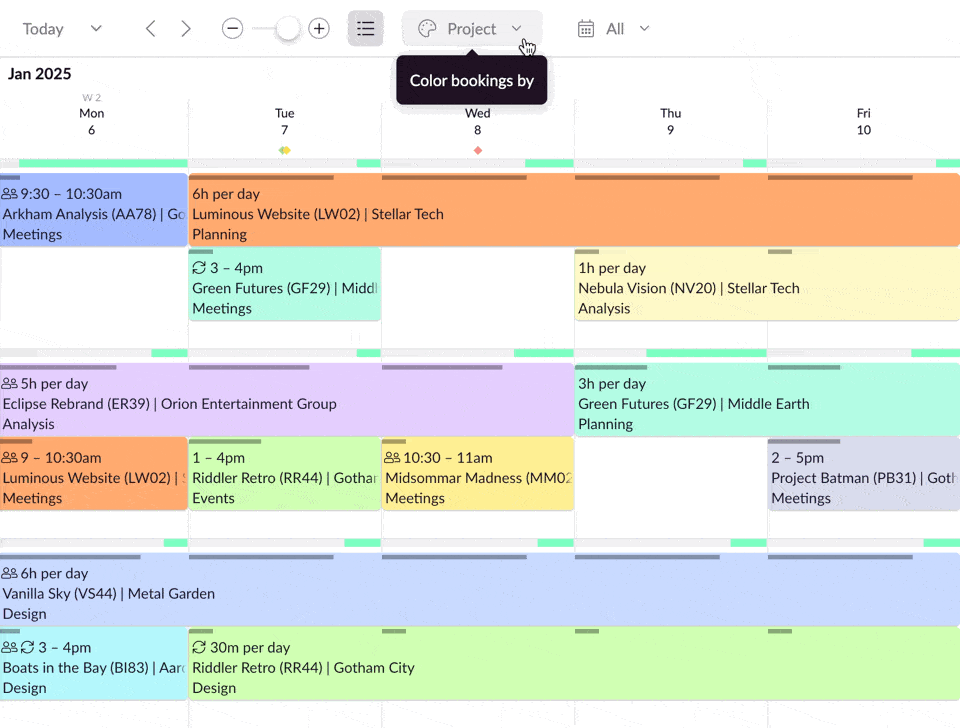Zoom in with the plus circle icon
The height and width of the screenshot is (728, 960).
pos(319,28)
